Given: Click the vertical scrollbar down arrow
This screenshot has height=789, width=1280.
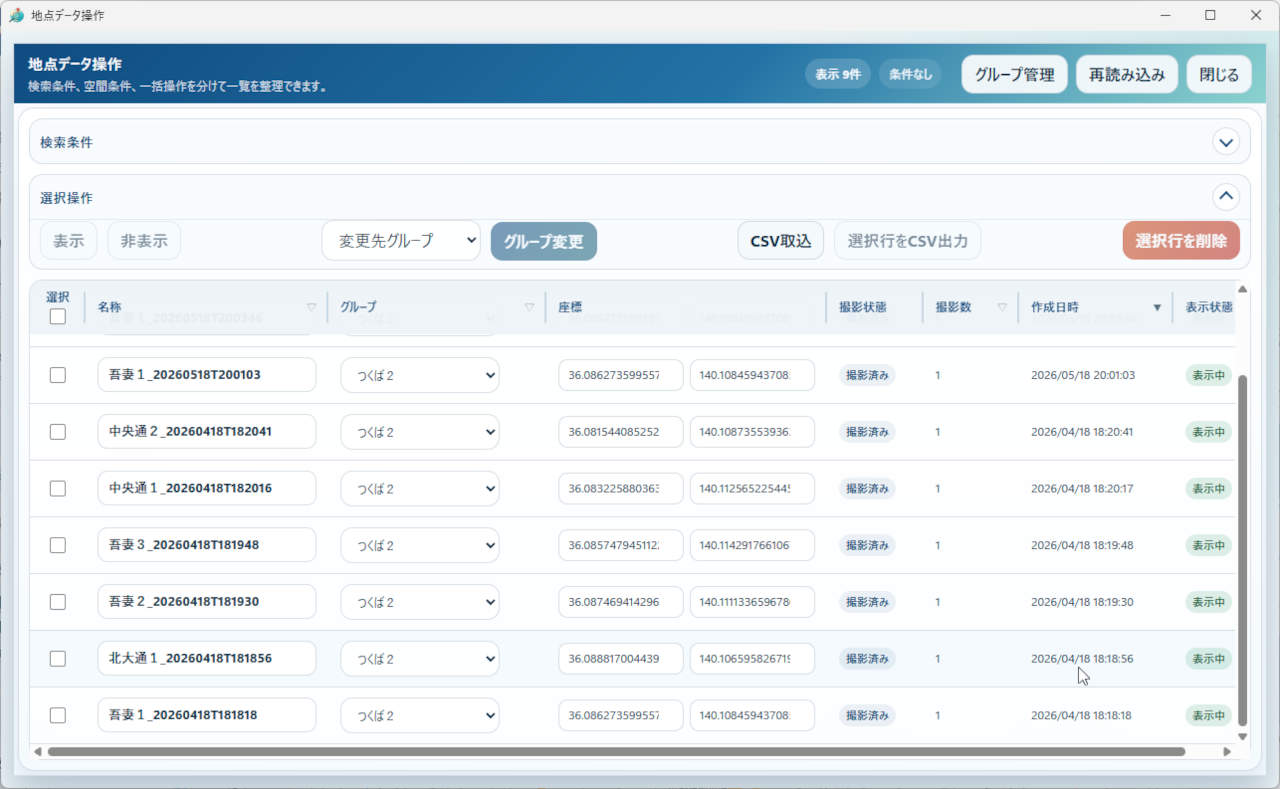Looking at the screenshot, I should pos(1243,736).
